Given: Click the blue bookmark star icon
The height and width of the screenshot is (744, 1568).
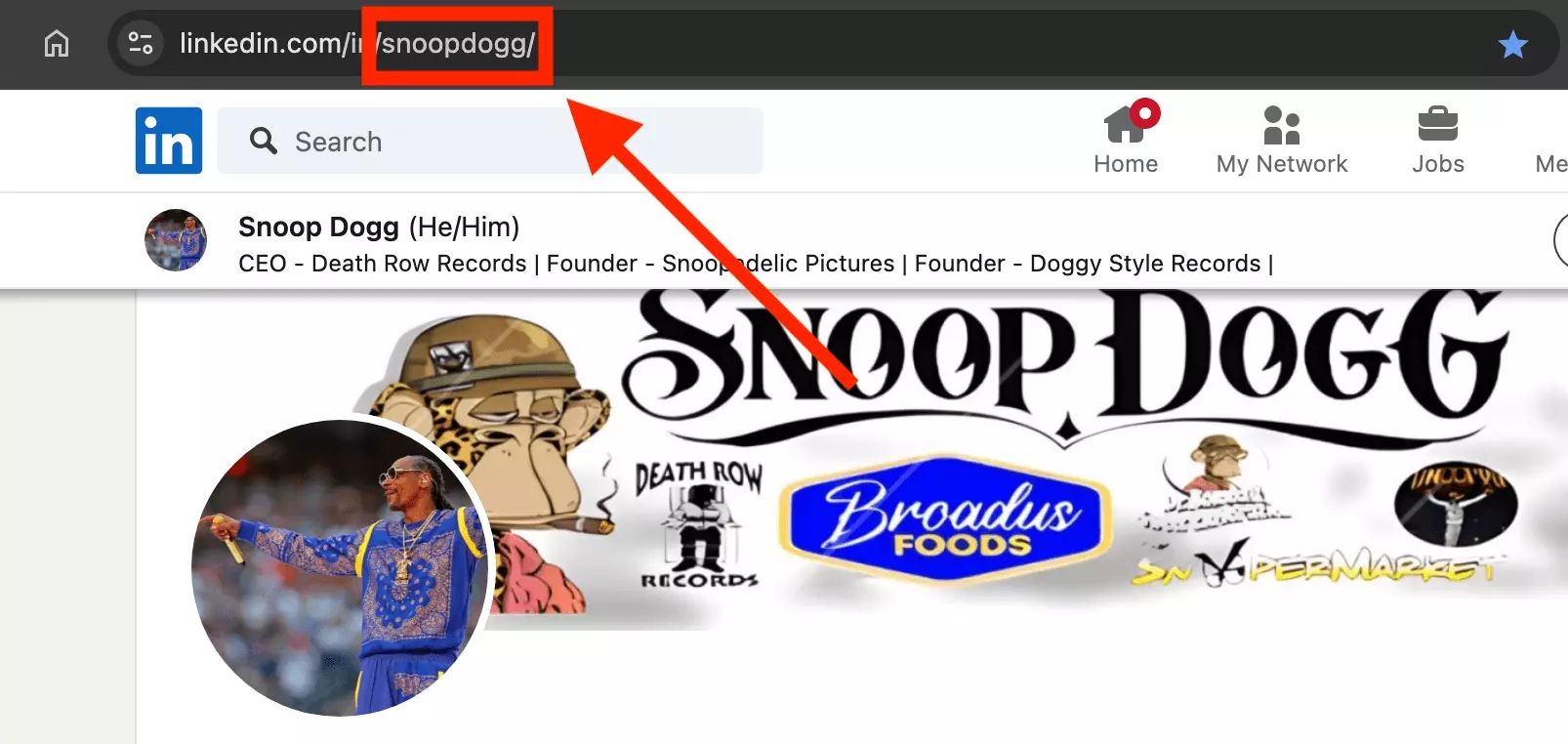Looking at the screenshot, I should [x=1512, y=44].
